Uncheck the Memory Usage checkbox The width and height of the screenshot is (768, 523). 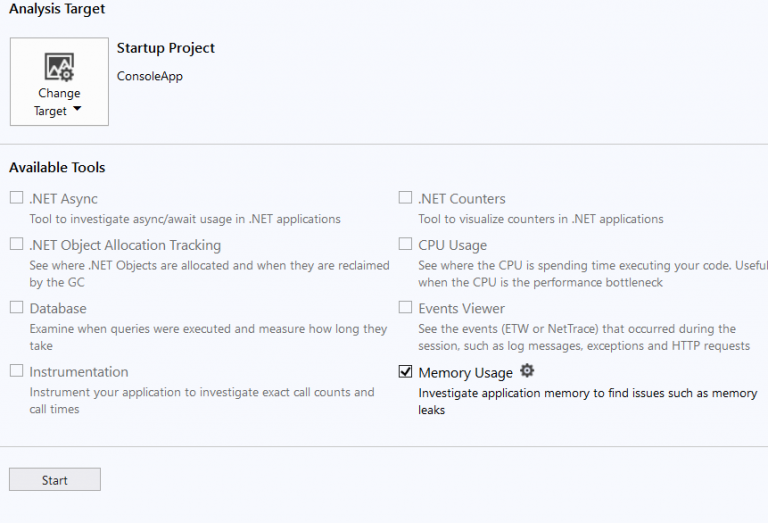405,372
